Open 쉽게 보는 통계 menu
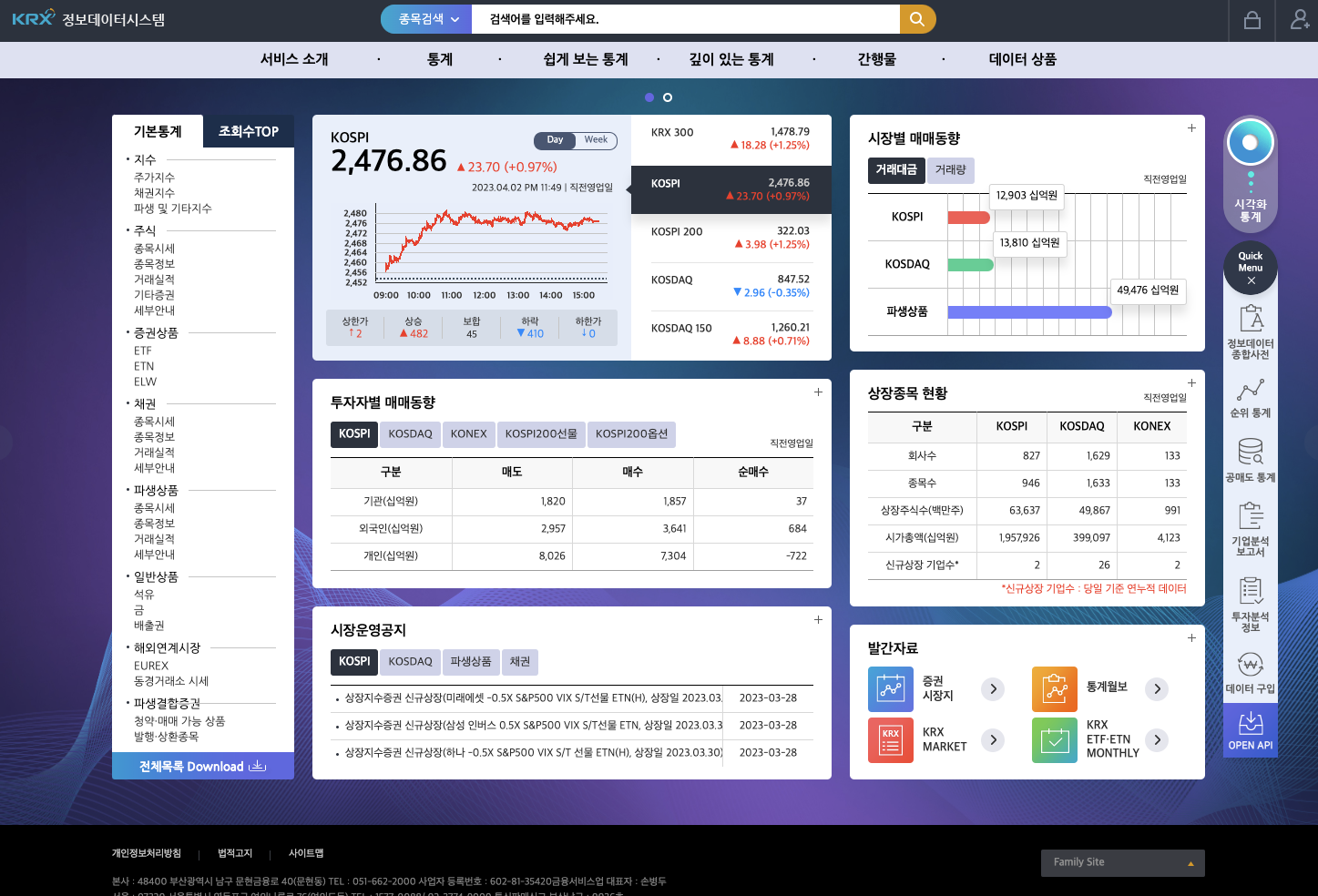The image size is (1318, 896). [586, 59]
